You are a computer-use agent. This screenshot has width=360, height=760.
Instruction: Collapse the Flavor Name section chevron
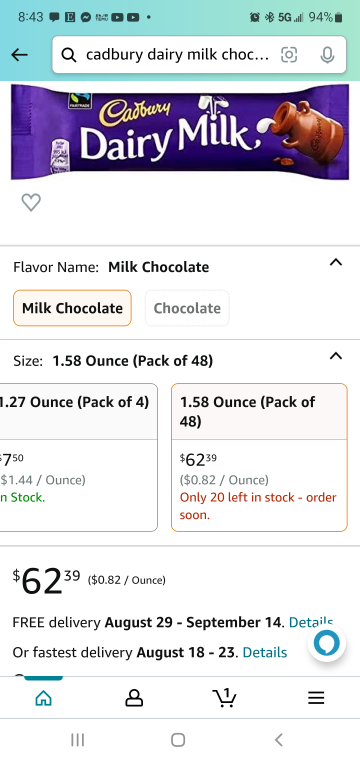(336, 263)
